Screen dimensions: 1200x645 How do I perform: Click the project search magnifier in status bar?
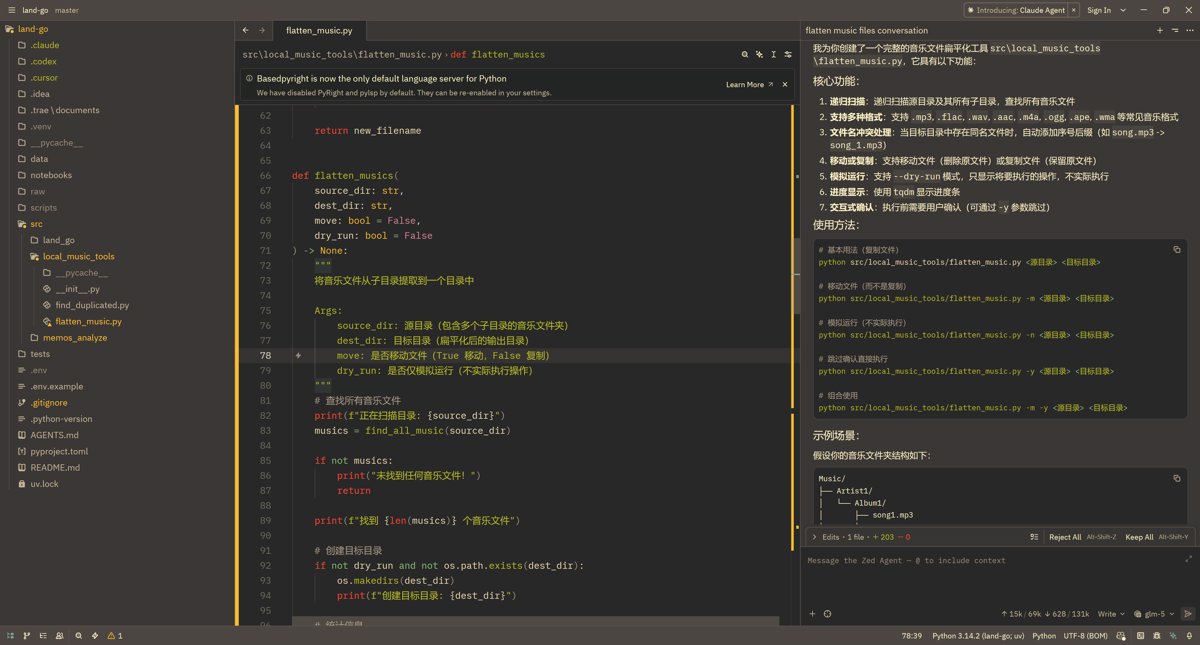78,636
